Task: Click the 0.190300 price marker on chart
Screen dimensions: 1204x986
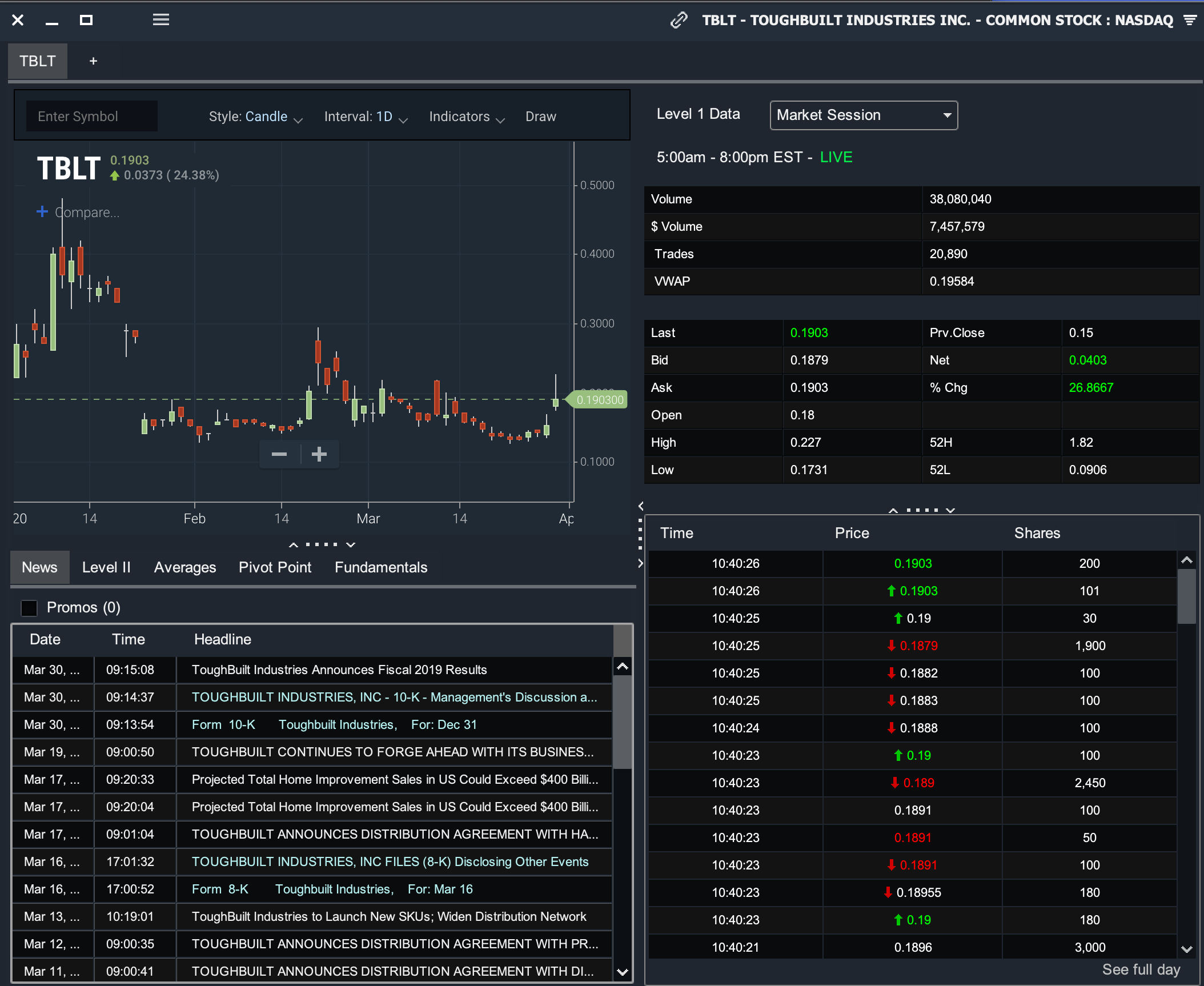Action: [x=597, y=399]
